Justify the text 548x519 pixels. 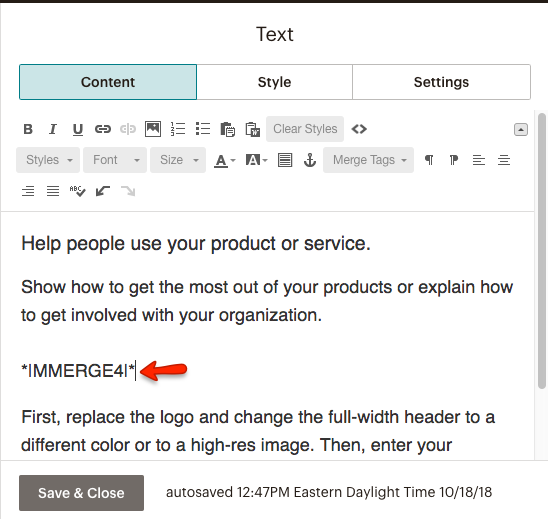[x=53, y=191]
